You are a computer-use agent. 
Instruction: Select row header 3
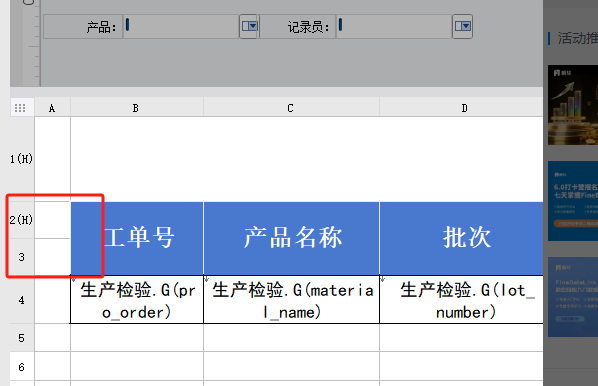pyautogui.click(x=22, y=257)
